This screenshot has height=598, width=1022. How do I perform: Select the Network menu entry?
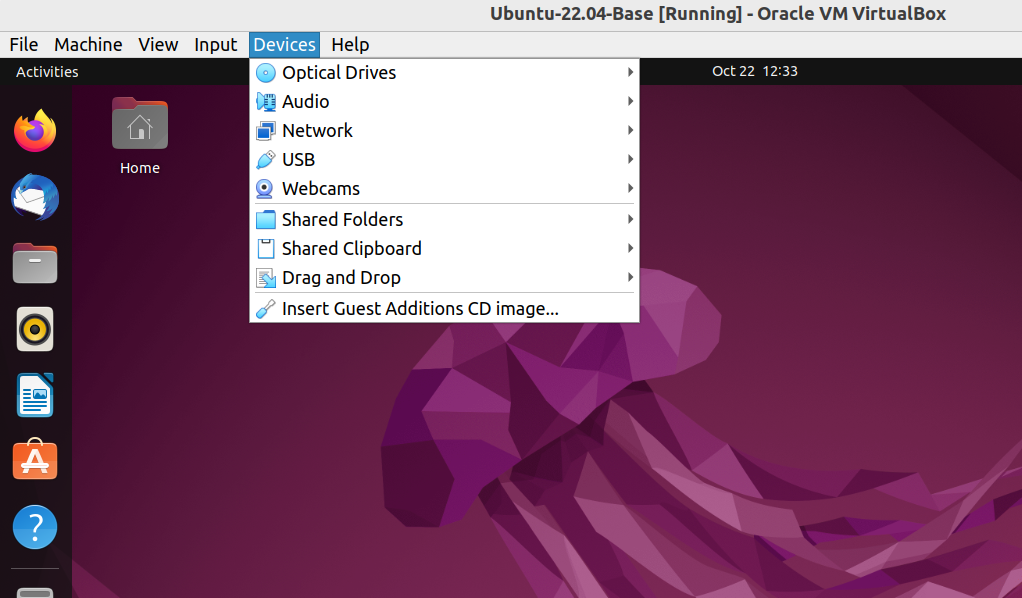coord(444,130)
